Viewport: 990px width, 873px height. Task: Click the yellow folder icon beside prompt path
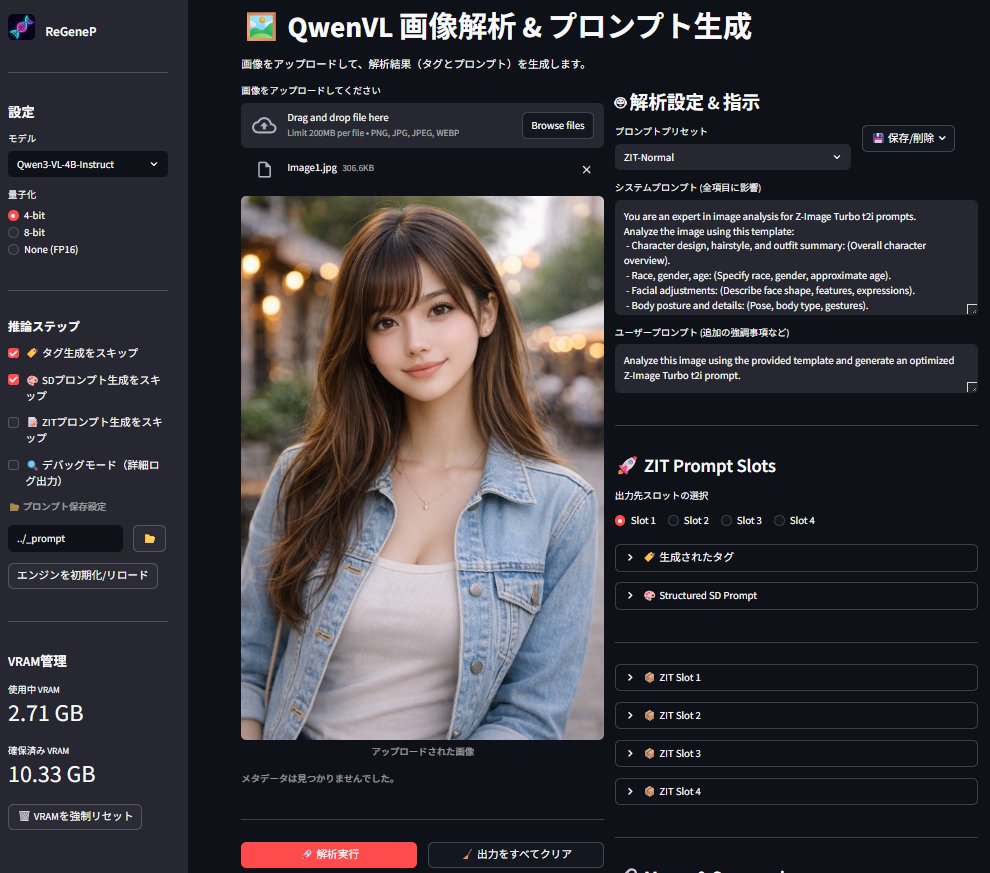pyautogui.click(x=149, y=538)
